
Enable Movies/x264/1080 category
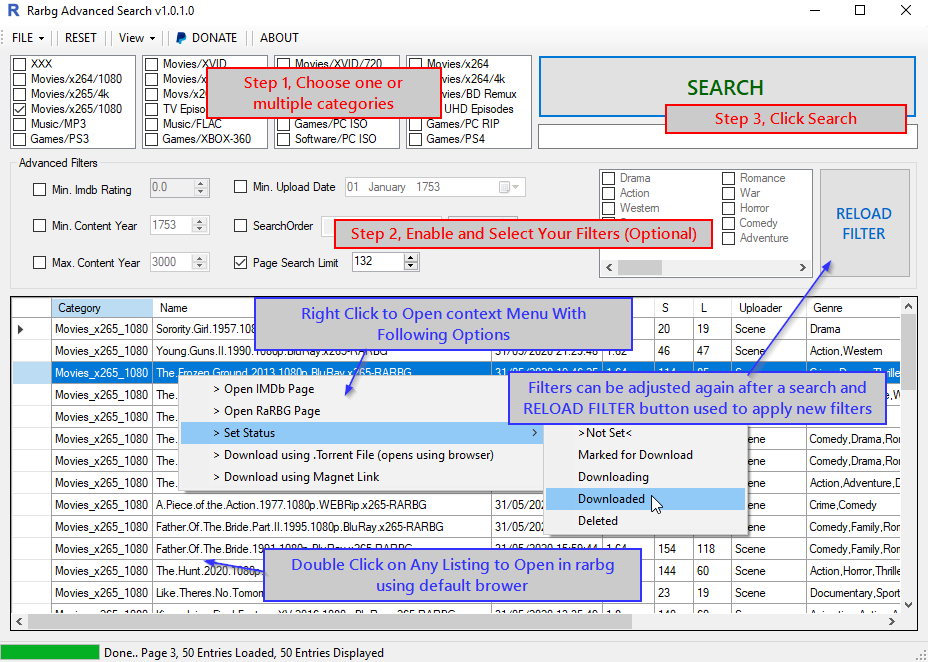[x=20, y=79]
